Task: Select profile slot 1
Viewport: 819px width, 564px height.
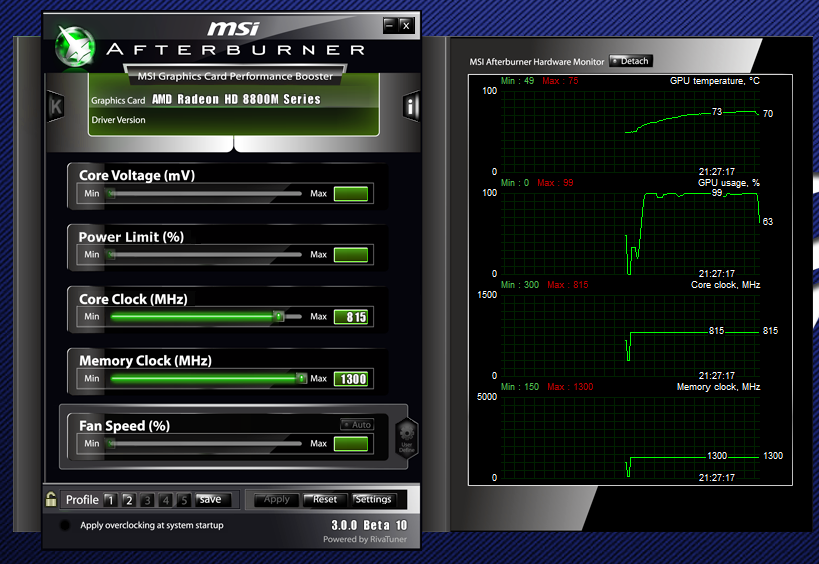Action: coord(110,500)
